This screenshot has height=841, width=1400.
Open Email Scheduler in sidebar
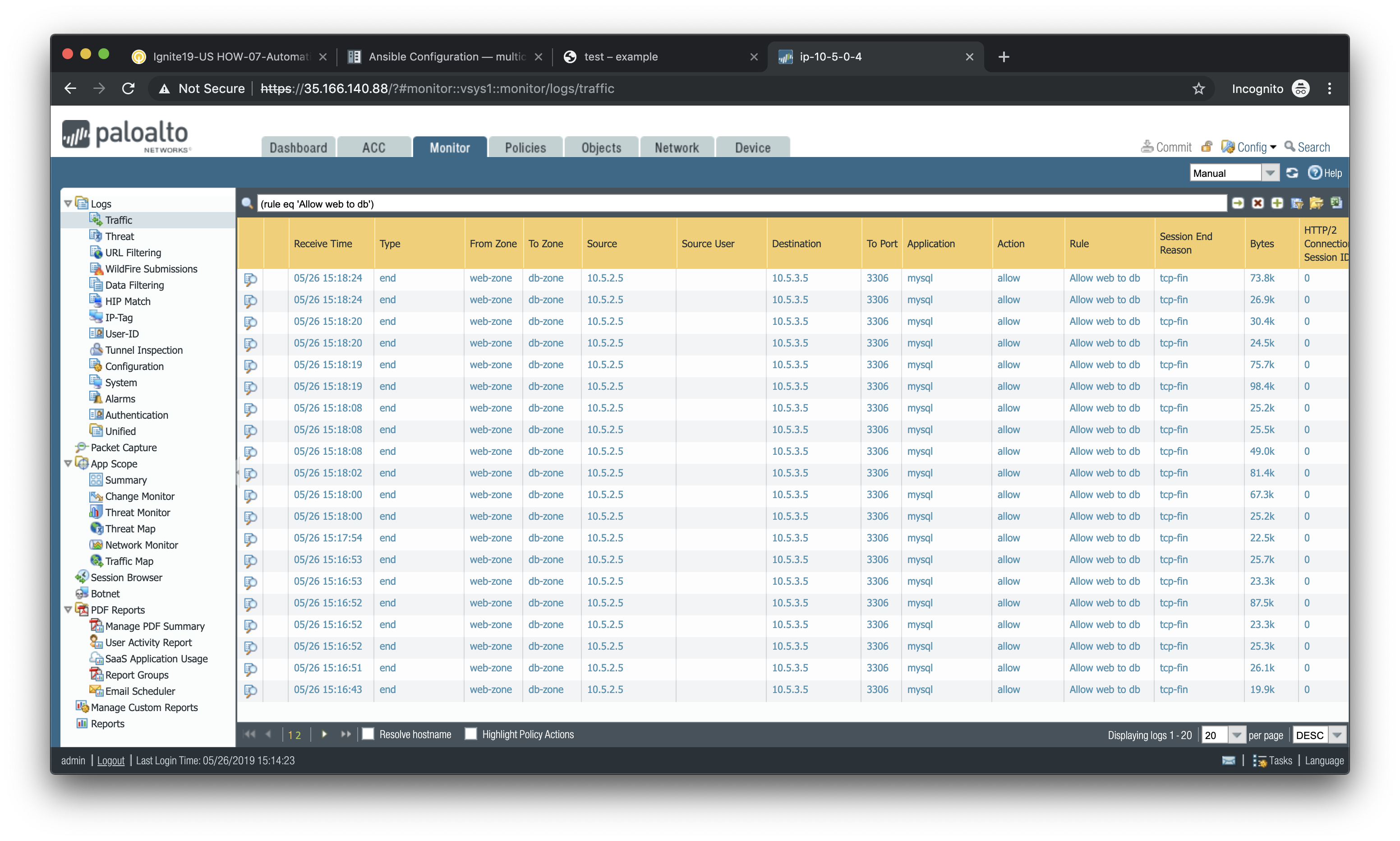pos(139,691)
